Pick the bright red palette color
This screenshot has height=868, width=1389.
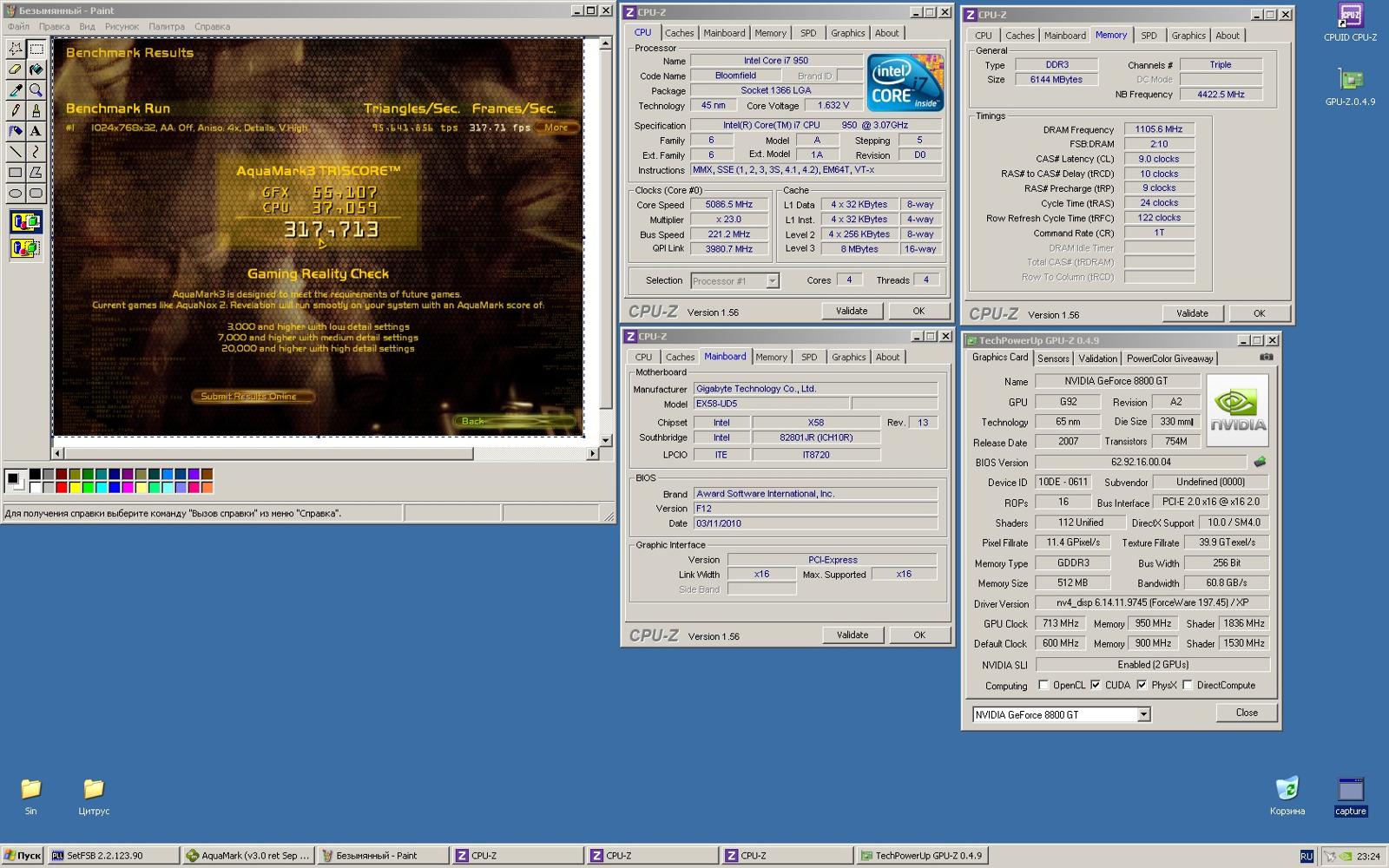pyautogui.click(x=61, y=487)
